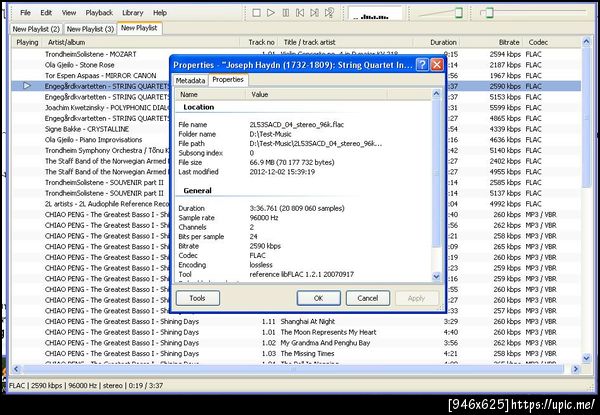Image resolution: width=600 pixels, height=415 pixels.
Task: Sort by the Playing column header
Action: click(27, 42)
